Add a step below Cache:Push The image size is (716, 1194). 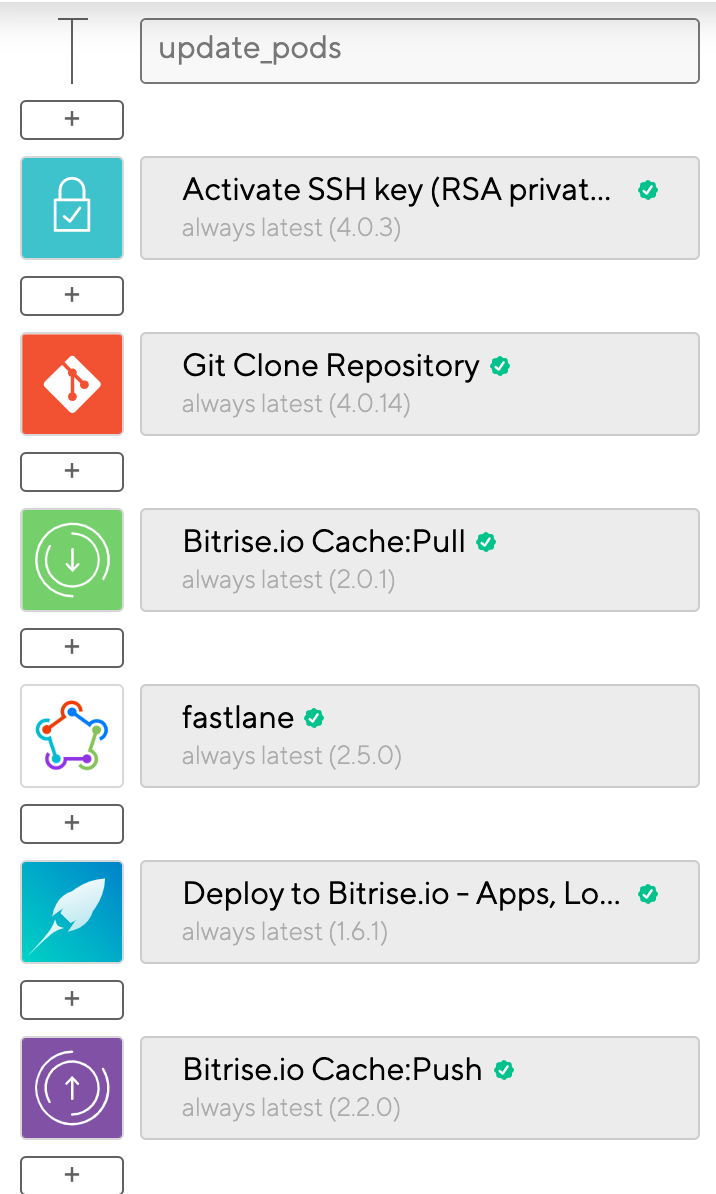tap(72, 1175)
